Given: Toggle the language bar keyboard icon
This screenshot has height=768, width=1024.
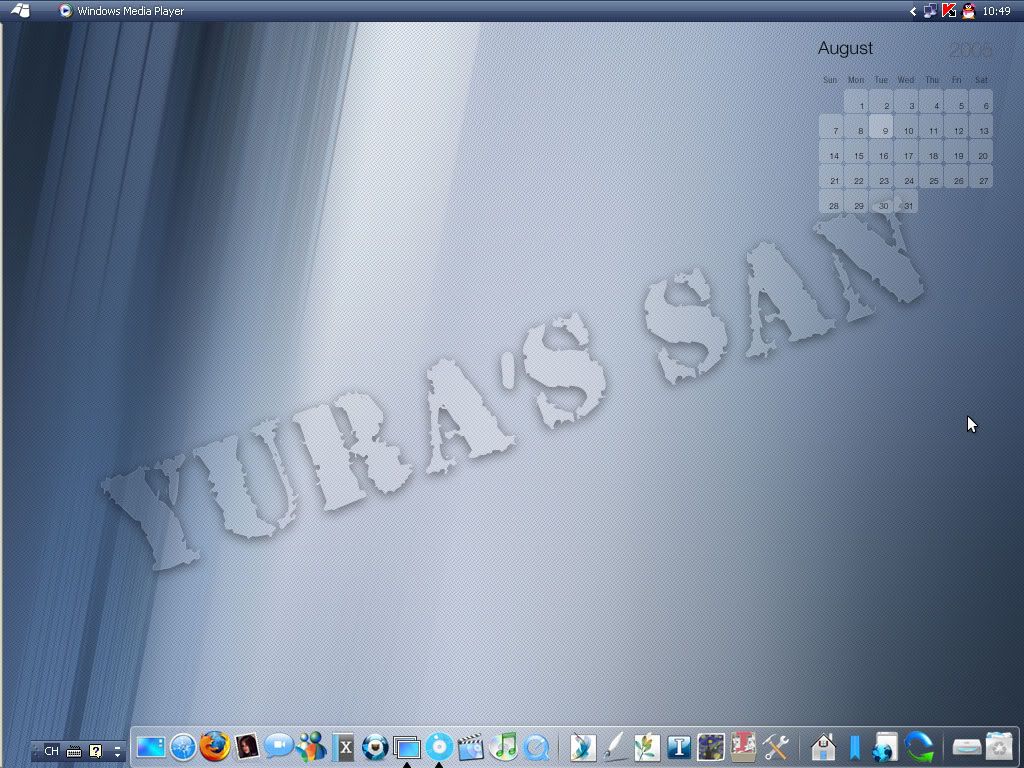Looking at the screenshot, I should coord(74,751).
